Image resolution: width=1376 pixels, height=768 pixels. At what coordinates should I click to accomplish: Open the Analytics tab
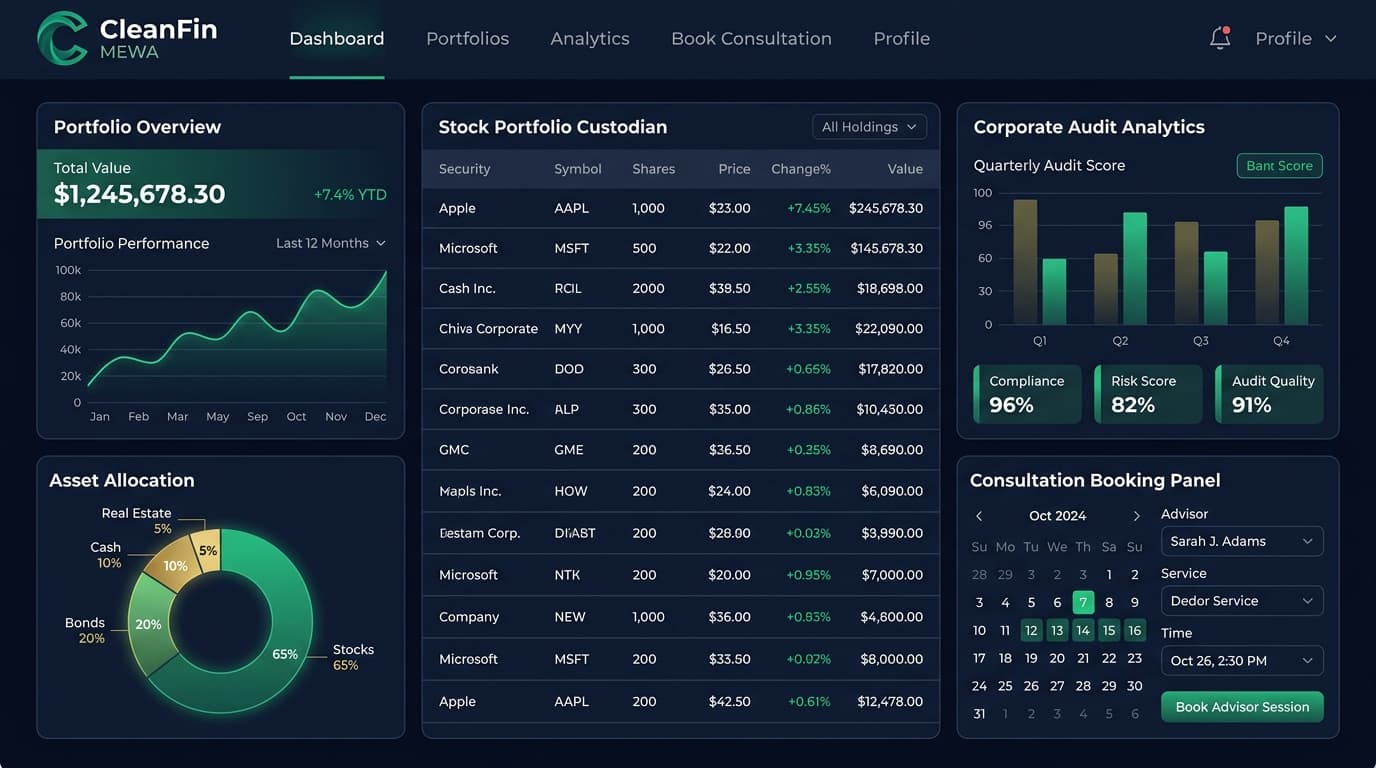click(590, 39)
